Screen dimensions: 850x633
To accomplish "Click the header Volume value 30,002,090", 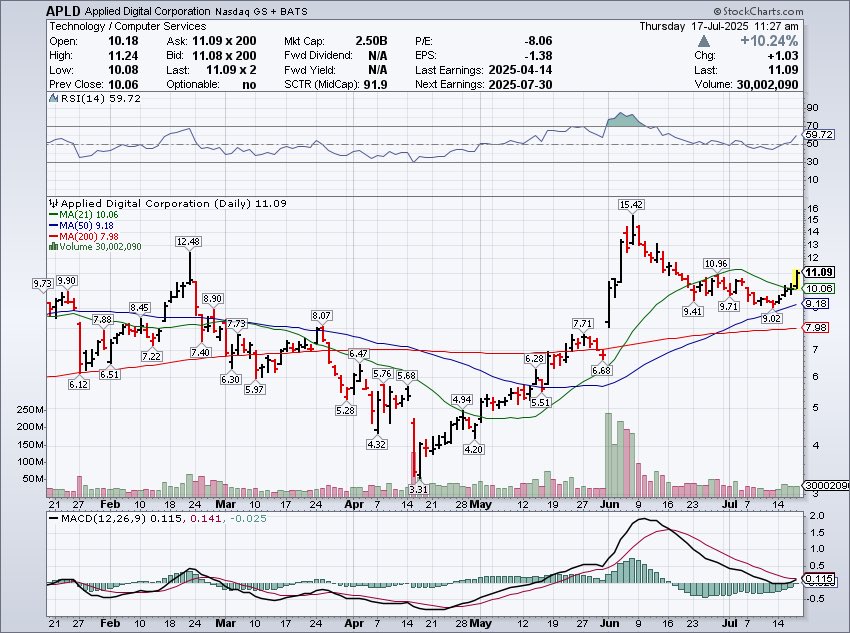I will pyautogui.click(x=767, y=85).
